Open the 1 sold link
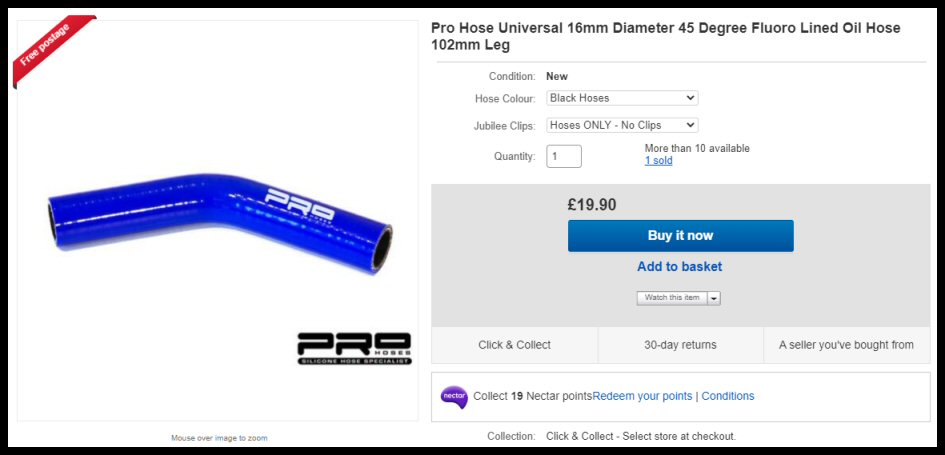This screenshot has height=455, width=945. (658, 161)
